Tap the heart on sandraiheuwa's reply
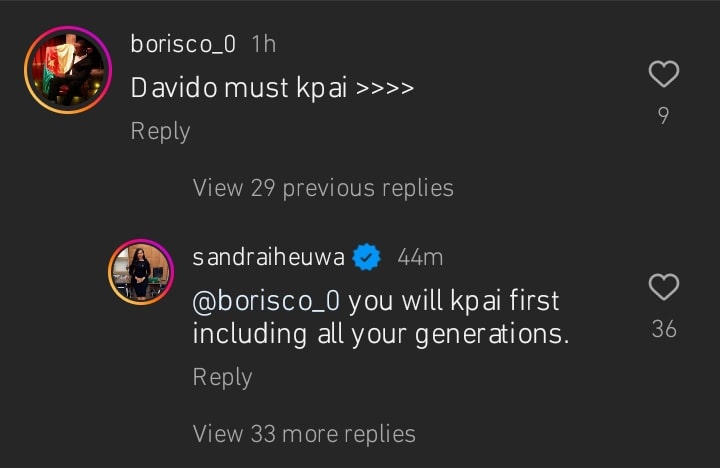Screen dimensions: 720x468 point(663,288)
